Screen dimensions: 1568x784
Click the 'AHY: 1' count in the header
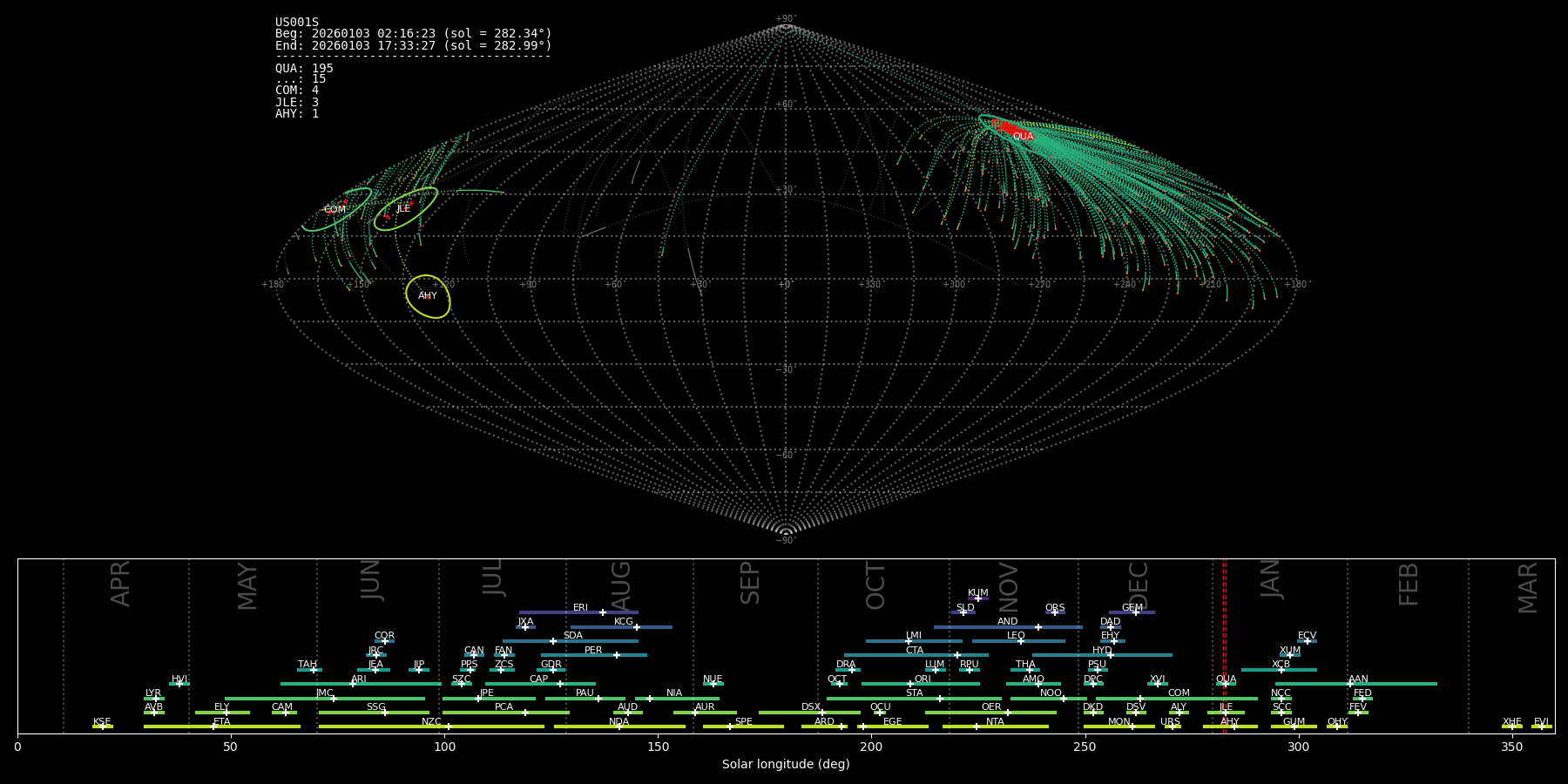tap(297, 113)
